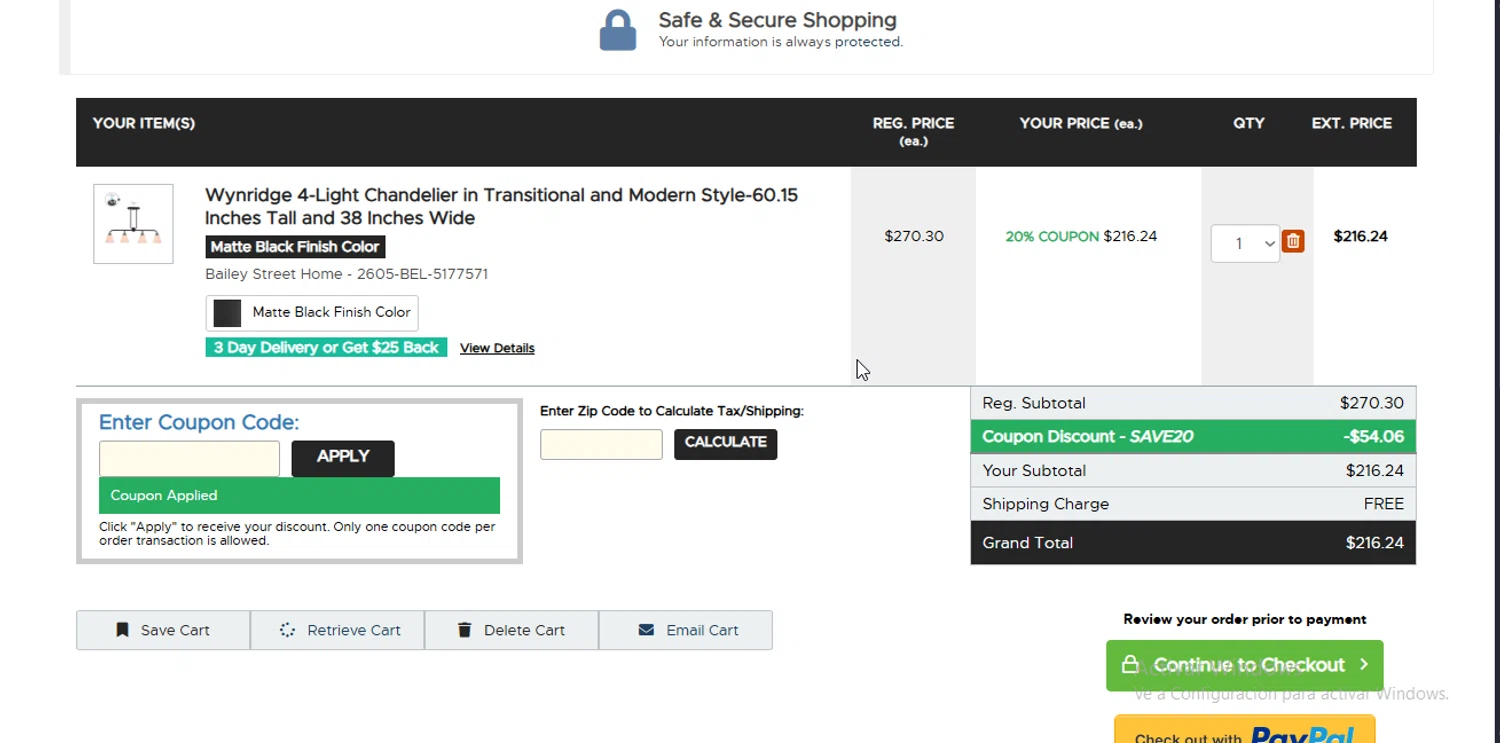Open the quantity dropdown
1500x743 pixels.
click(x=1245, y=243)
